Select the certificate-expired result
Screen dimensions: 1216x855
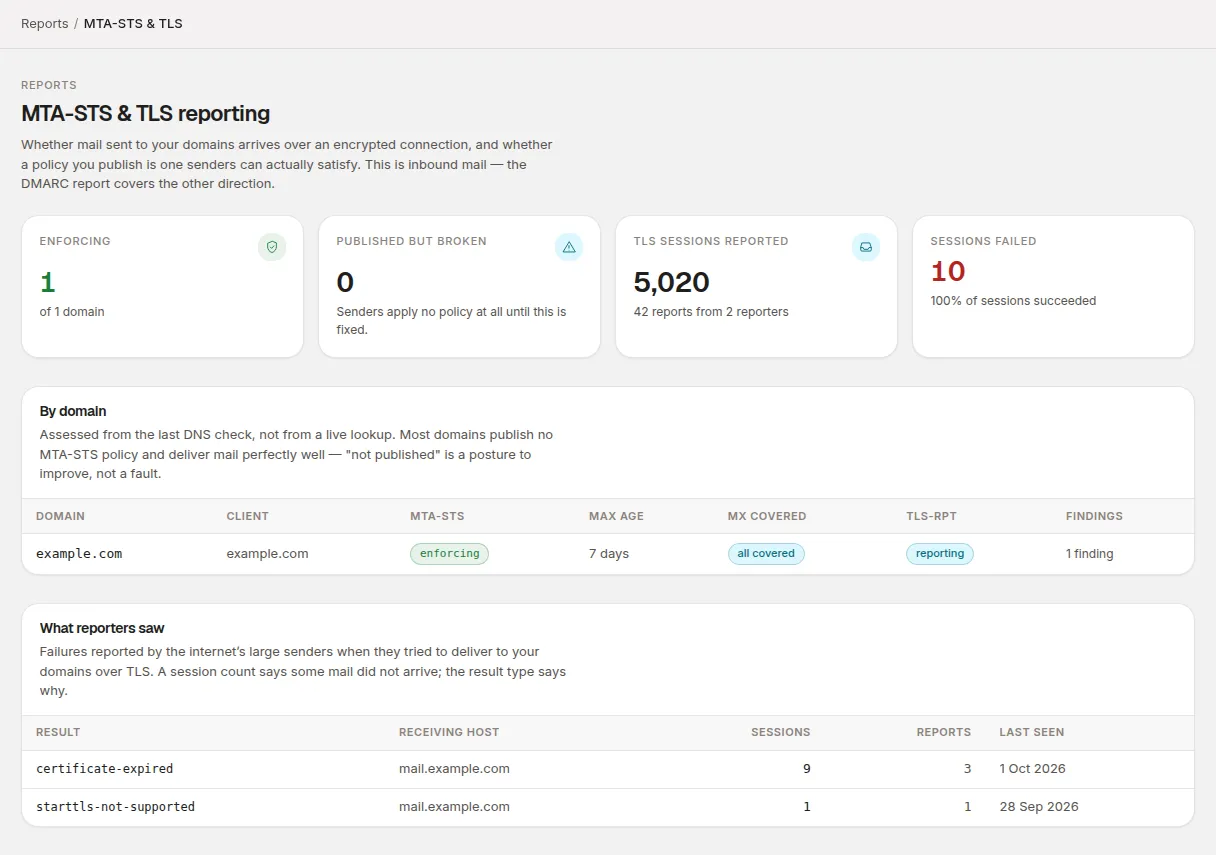tap(105, 769)
